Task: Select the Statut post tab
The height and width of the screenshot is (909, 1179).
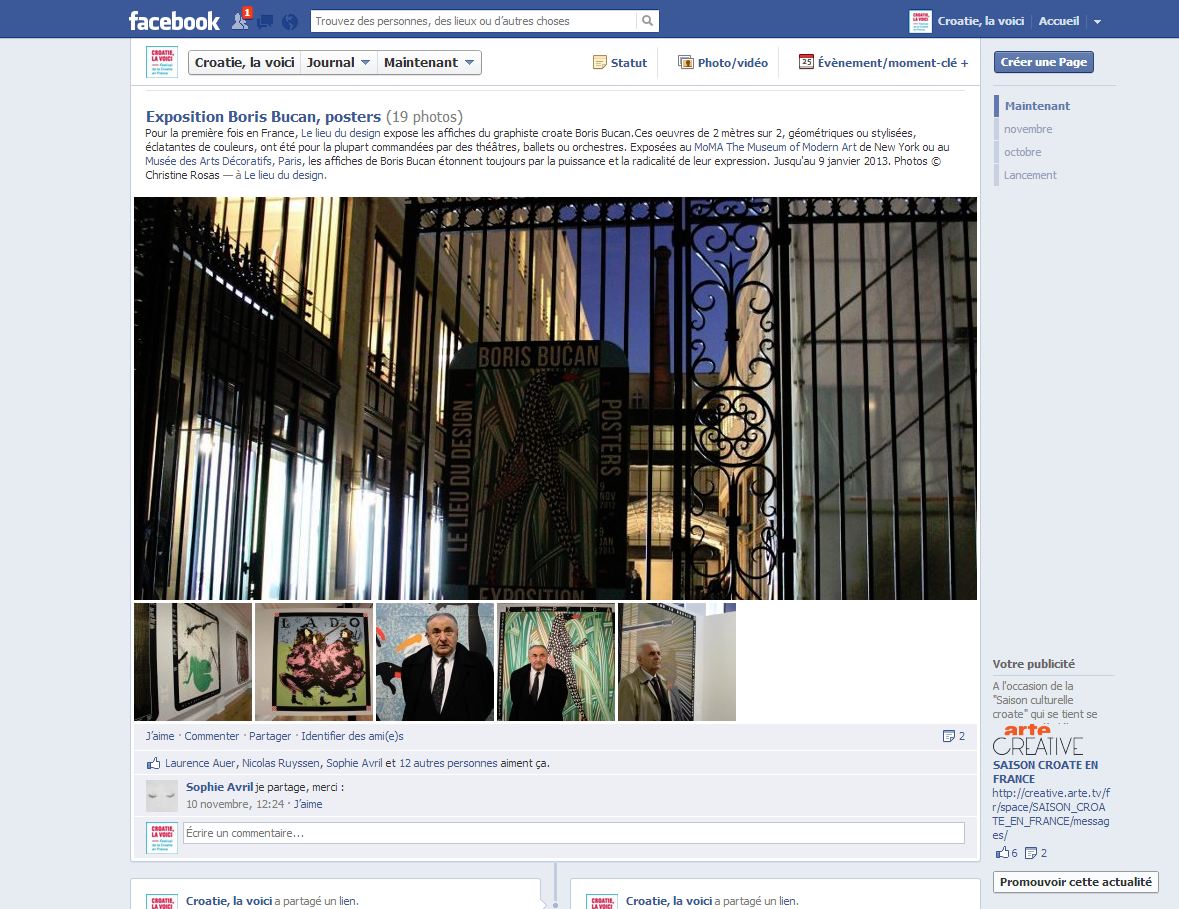Action: pyautogui.click(x=620, y=62)
